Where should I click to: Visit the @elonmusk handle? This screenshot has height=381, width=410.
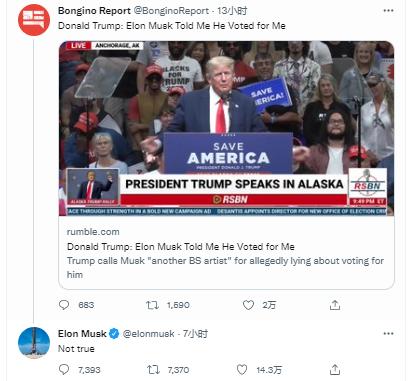149,333
